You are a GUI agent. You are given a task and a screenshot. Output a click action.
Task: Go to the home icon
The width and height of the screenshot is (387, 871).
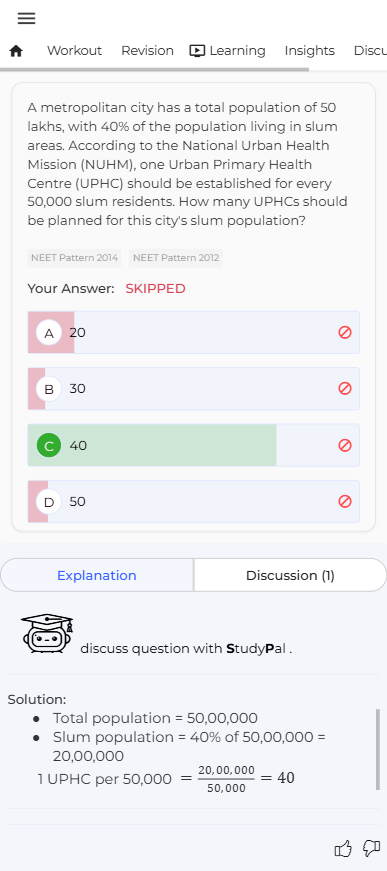(16, 51)
